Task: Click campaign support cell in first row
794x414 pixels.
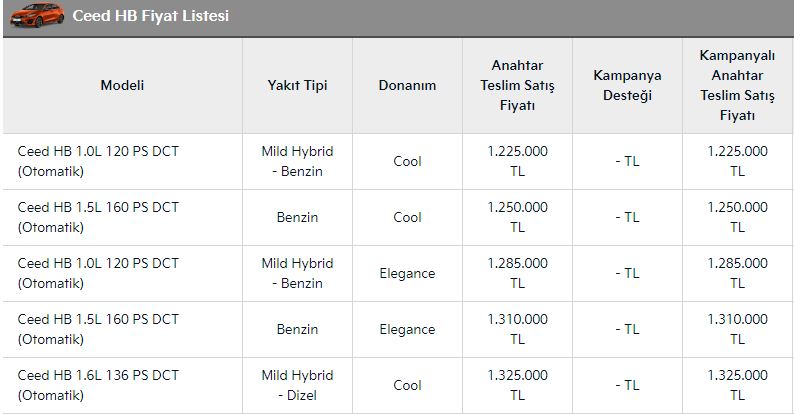Action: click(627, 161)
